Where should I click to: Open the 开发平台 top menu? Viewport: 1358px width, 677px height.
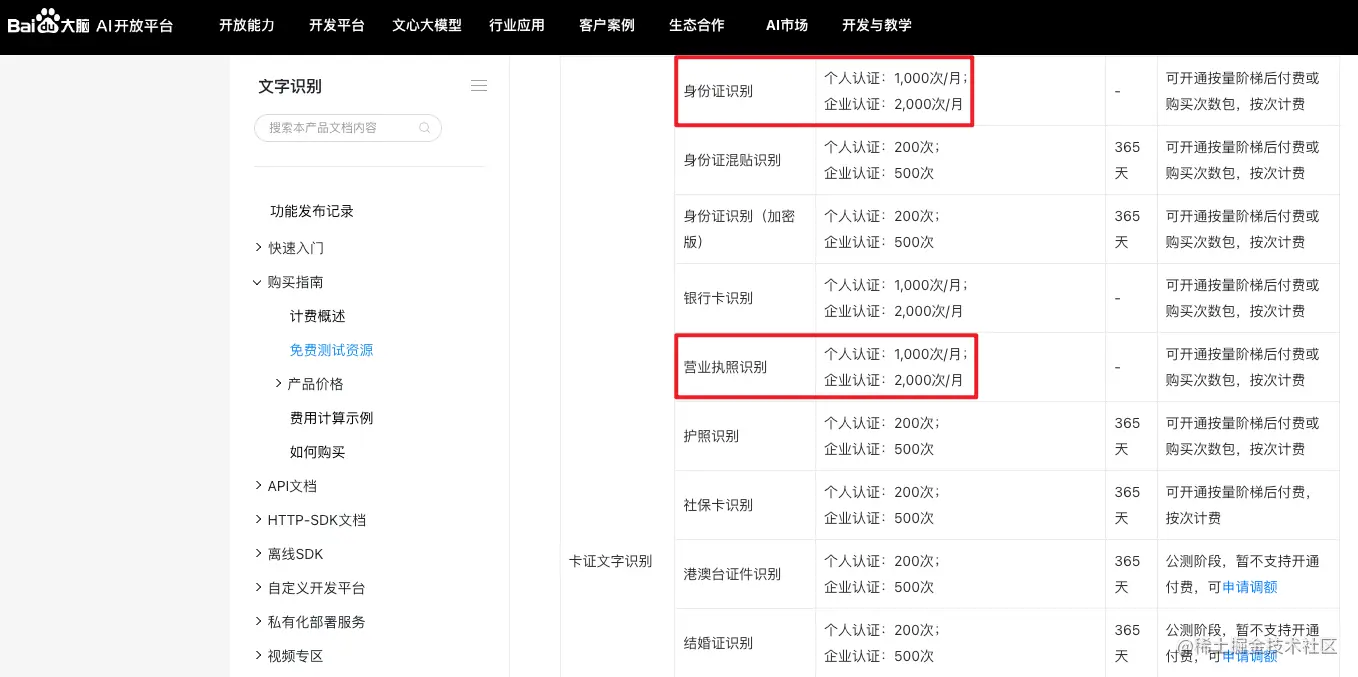coord(337,25)
